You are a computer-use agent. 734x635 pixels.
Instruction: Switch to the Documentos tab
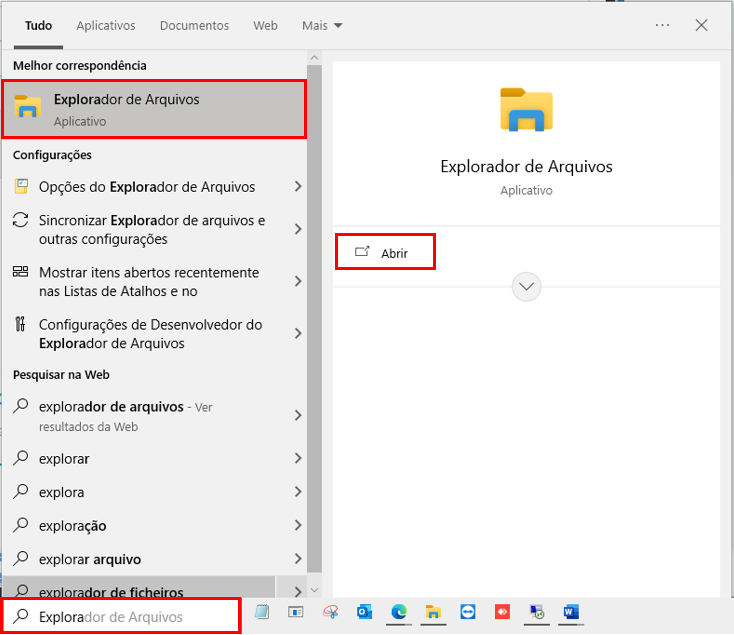(194, 25)
